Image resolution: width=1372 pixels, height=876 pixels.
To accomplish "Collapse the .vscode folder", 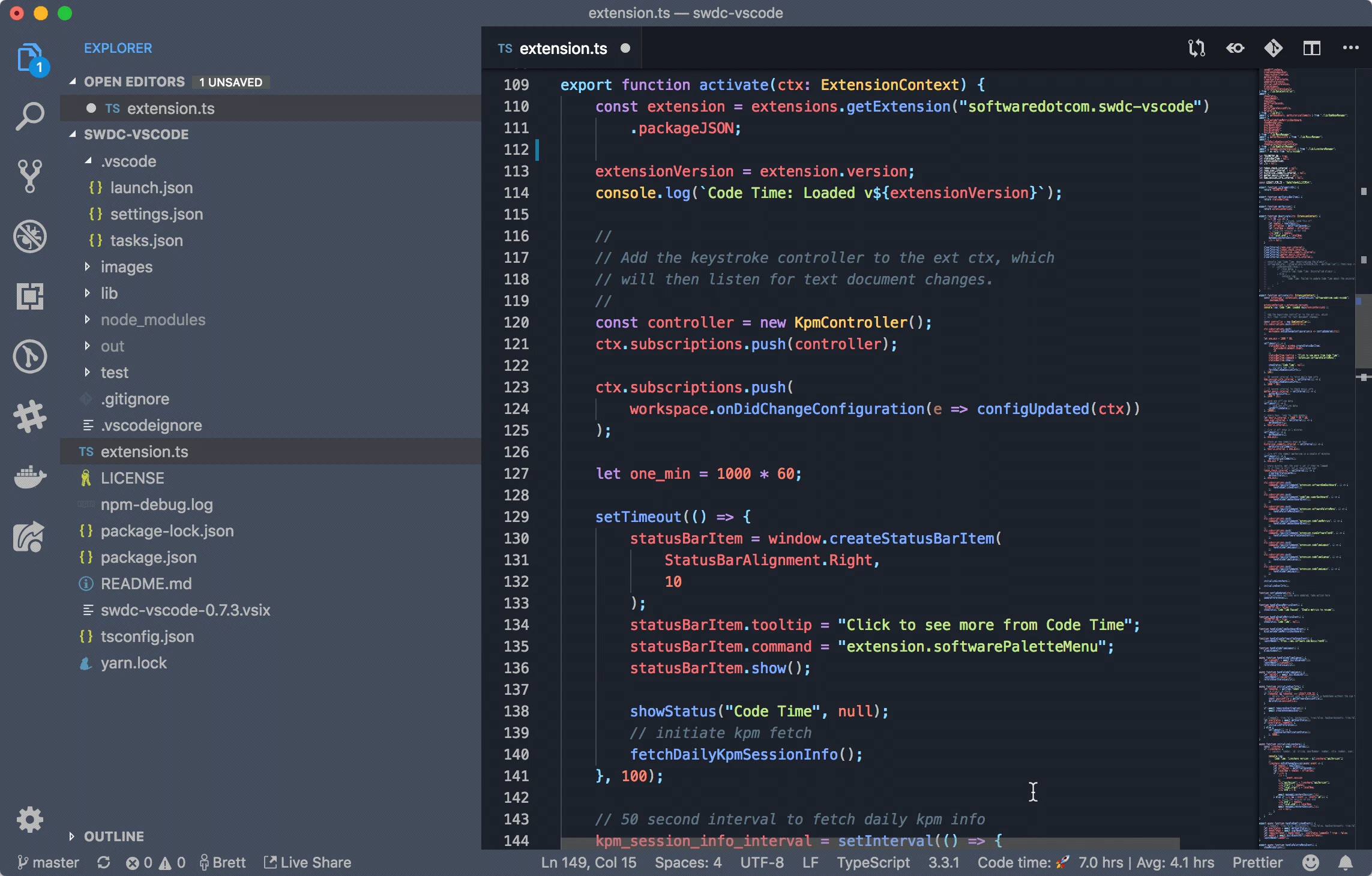I will (127, 161).
